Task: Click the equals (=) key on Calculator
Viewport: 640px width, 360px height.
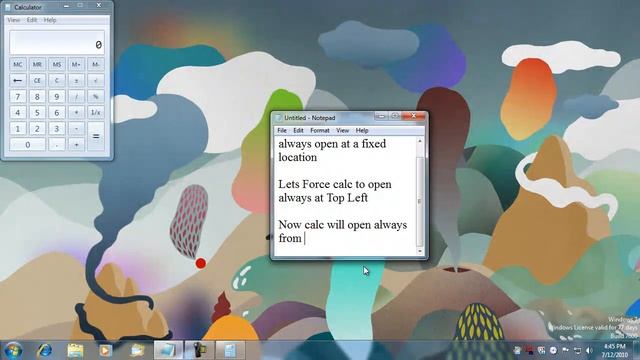Action: point(96,136)
